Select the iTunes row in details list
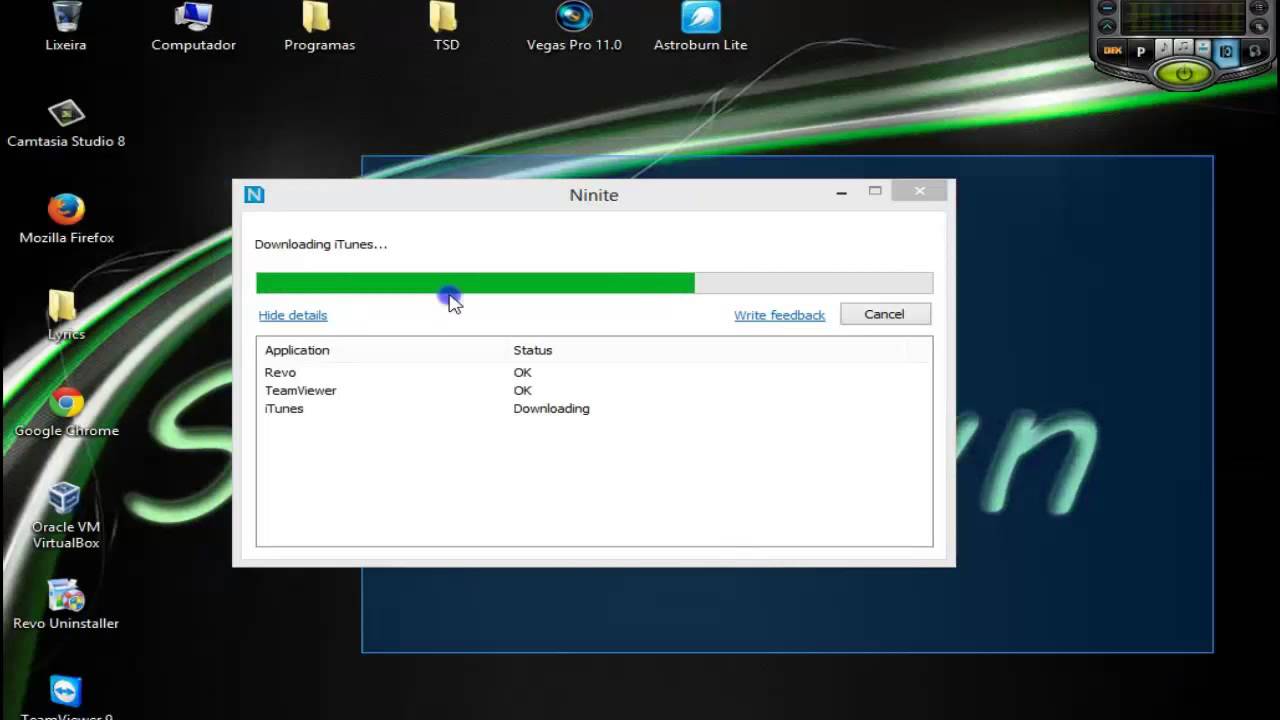The image size is (1280, 720). (x=594, y=408)
